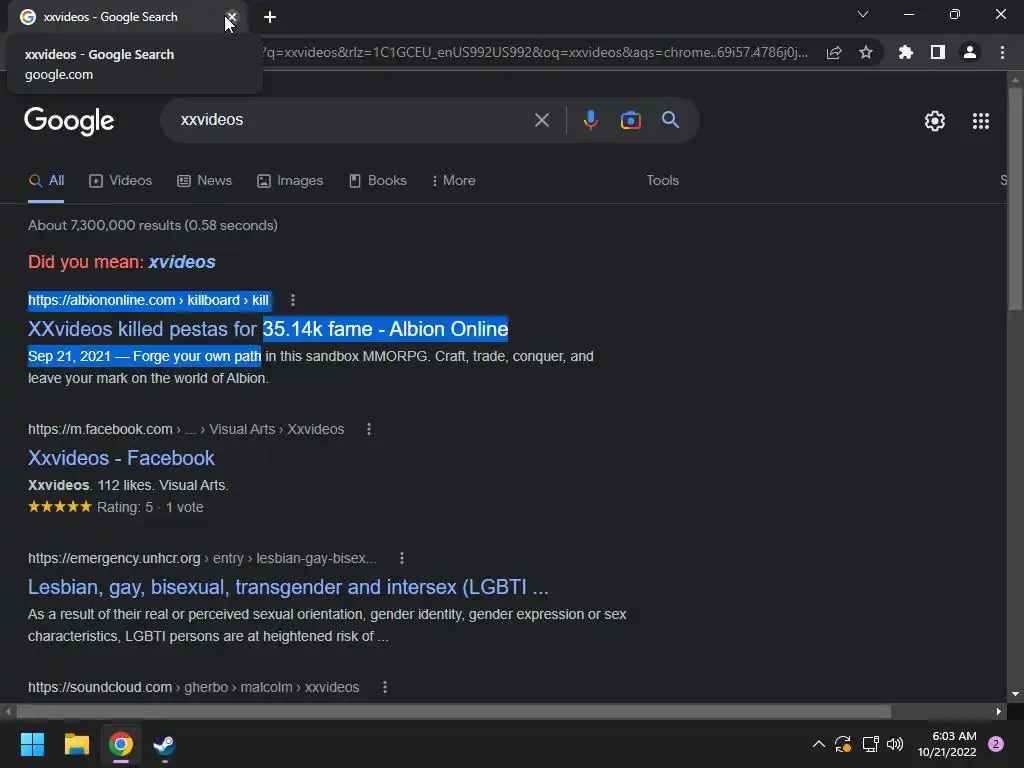
Task: Open the Albion Online killboard result title
Action: [x=268, y=329]
